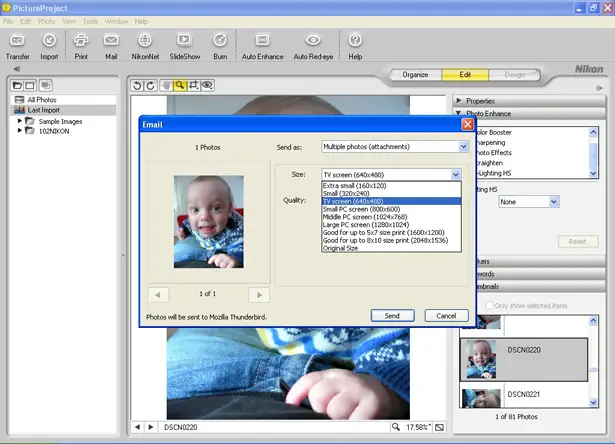Select 'Good for up to 5x7 size print' option
The height and width of the screenshot is (444, 615).
[391, 233]
